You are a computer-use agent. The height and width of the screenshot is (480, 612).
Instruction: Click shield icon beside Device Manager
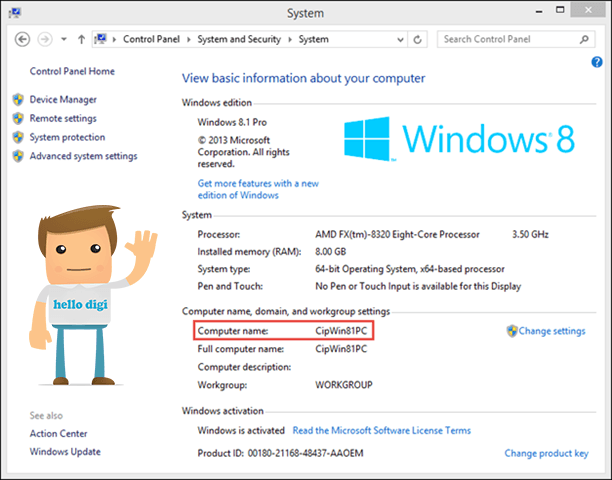tap(18, 100)
